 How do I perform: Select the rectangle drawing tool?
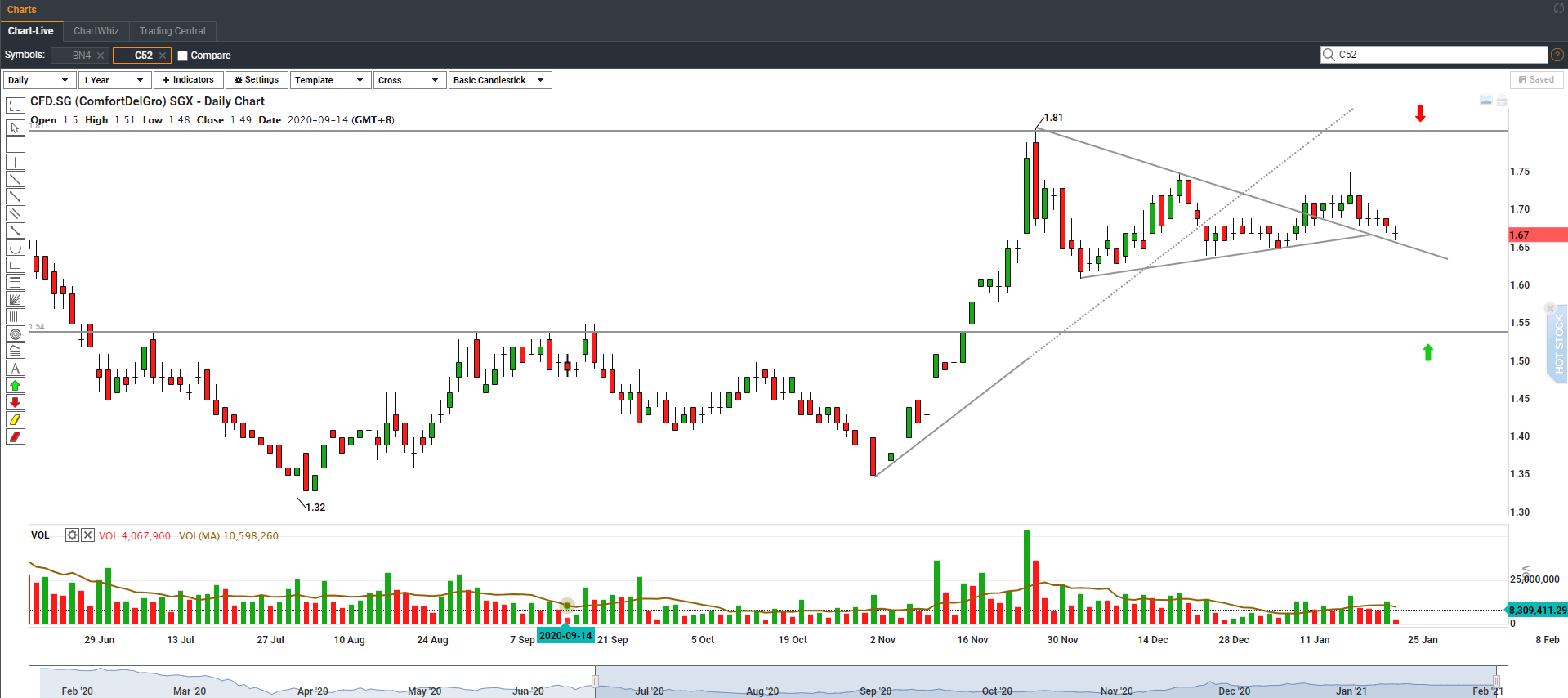click(x=15, y=266)
